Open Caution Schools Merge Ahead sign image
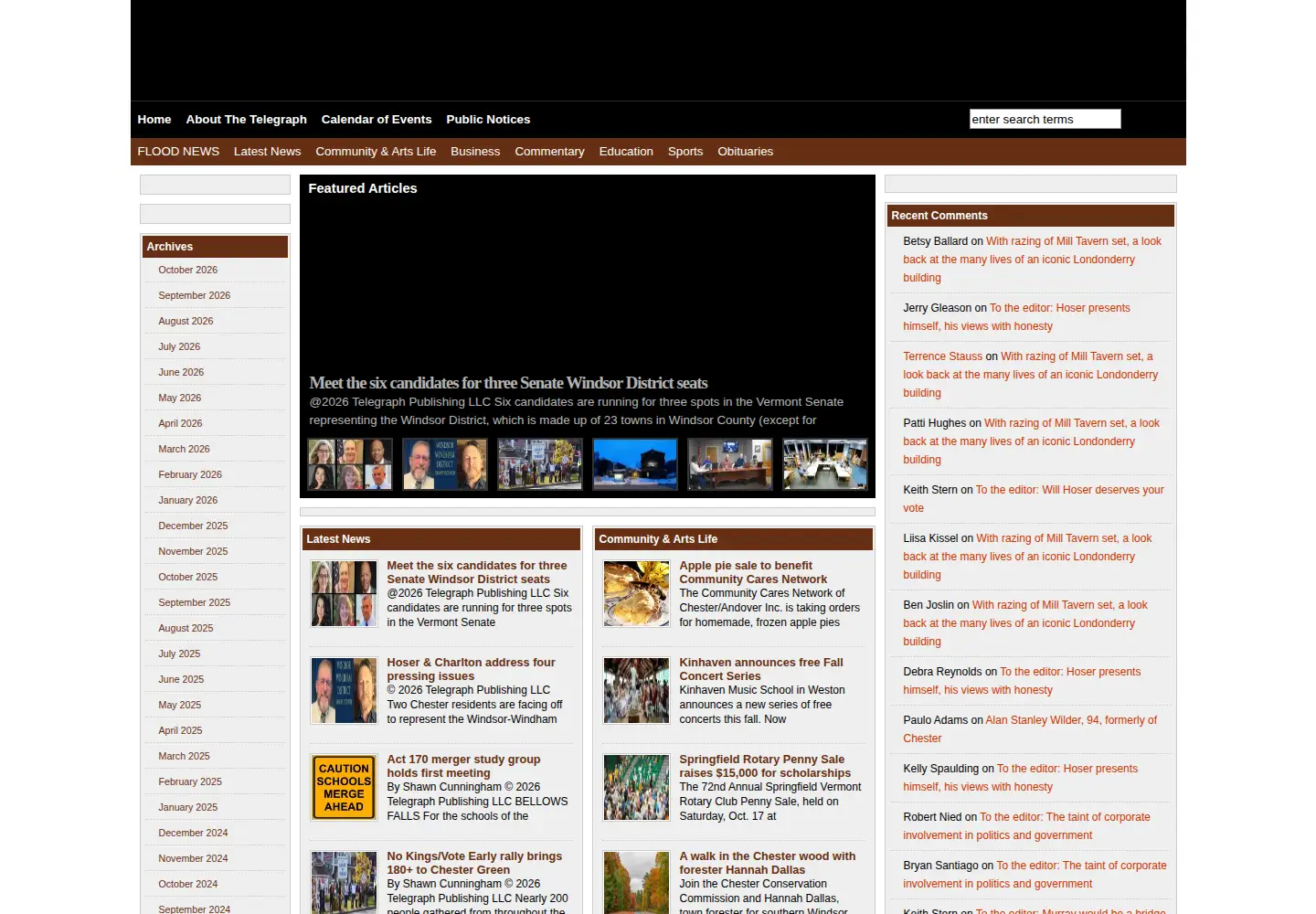 344,788
